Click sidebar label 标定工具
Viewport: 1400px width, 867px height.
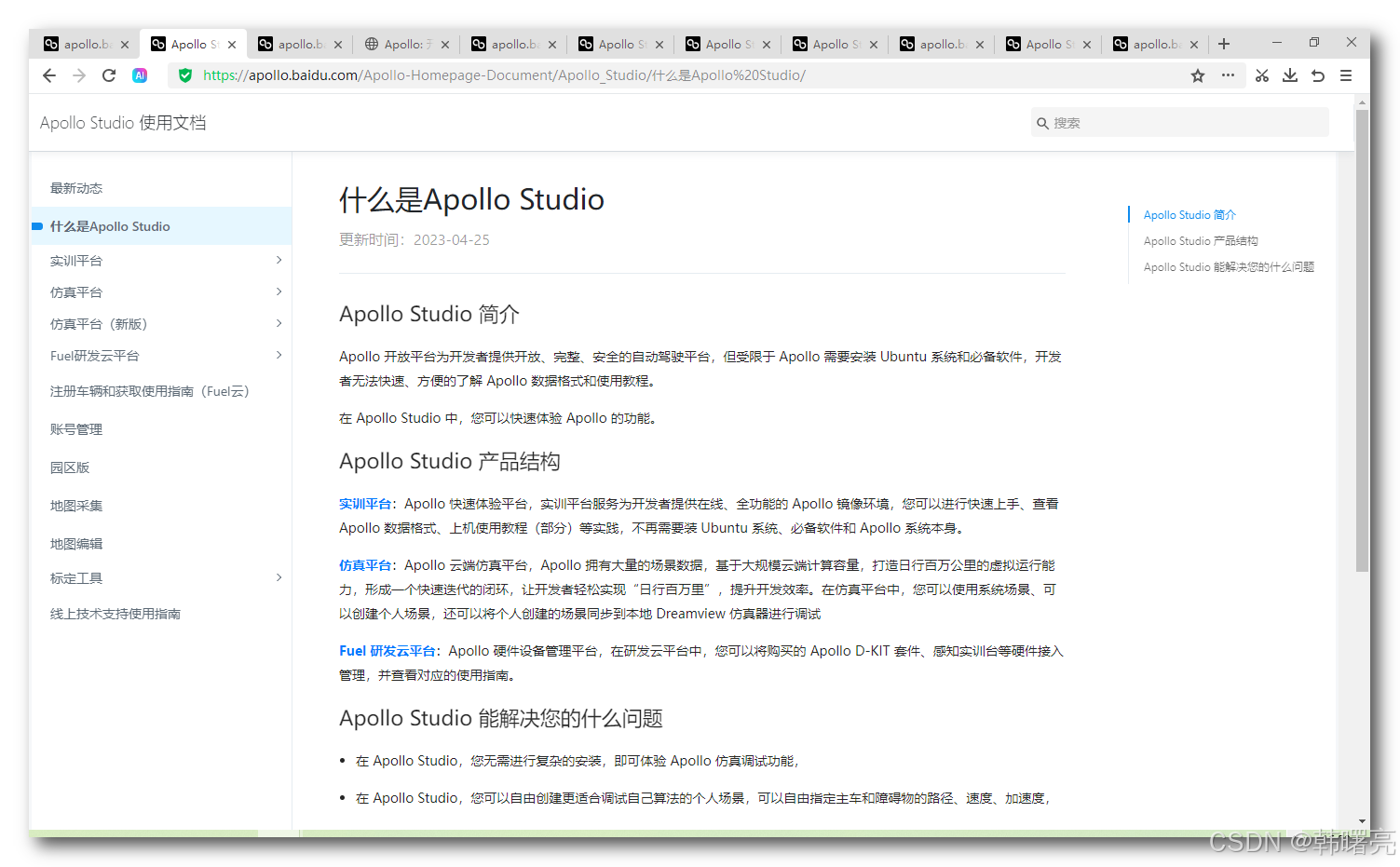pos(76,578)
